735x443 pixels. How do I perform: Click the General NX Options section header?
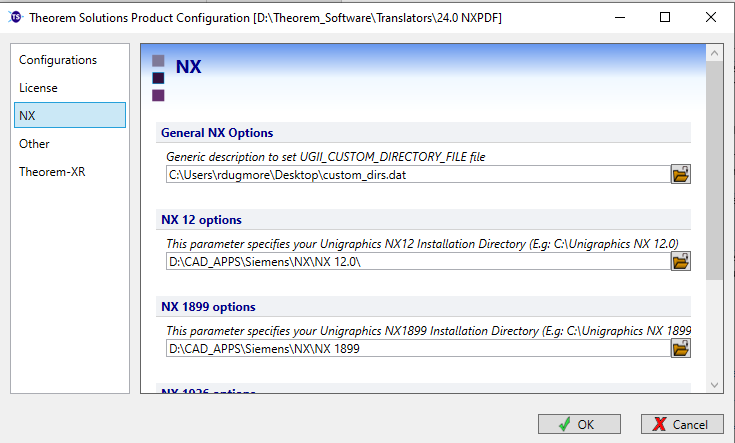[423, 133]
